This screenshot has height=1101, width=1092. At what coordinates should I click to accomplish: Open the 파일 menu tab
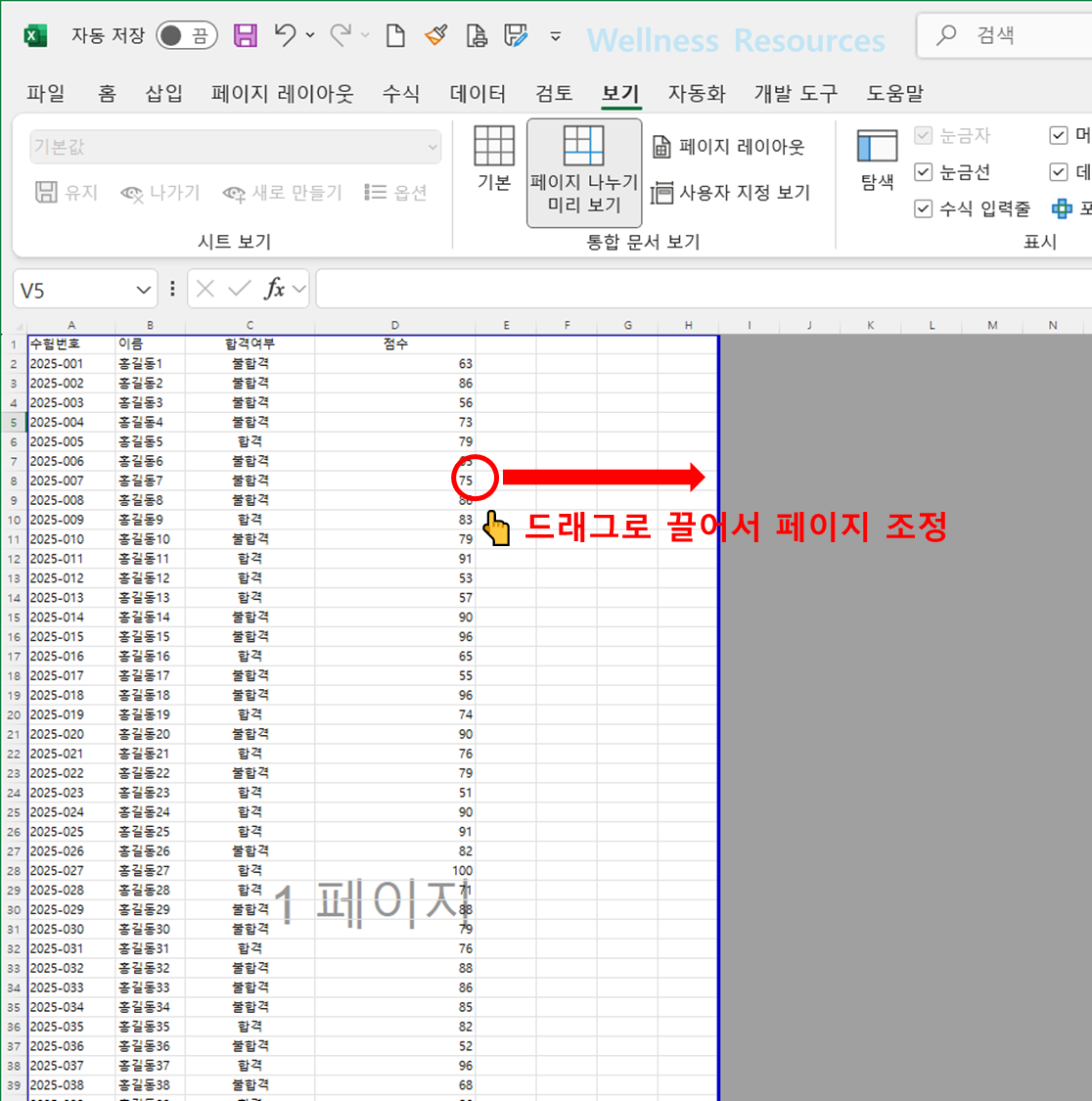[46, 93]
